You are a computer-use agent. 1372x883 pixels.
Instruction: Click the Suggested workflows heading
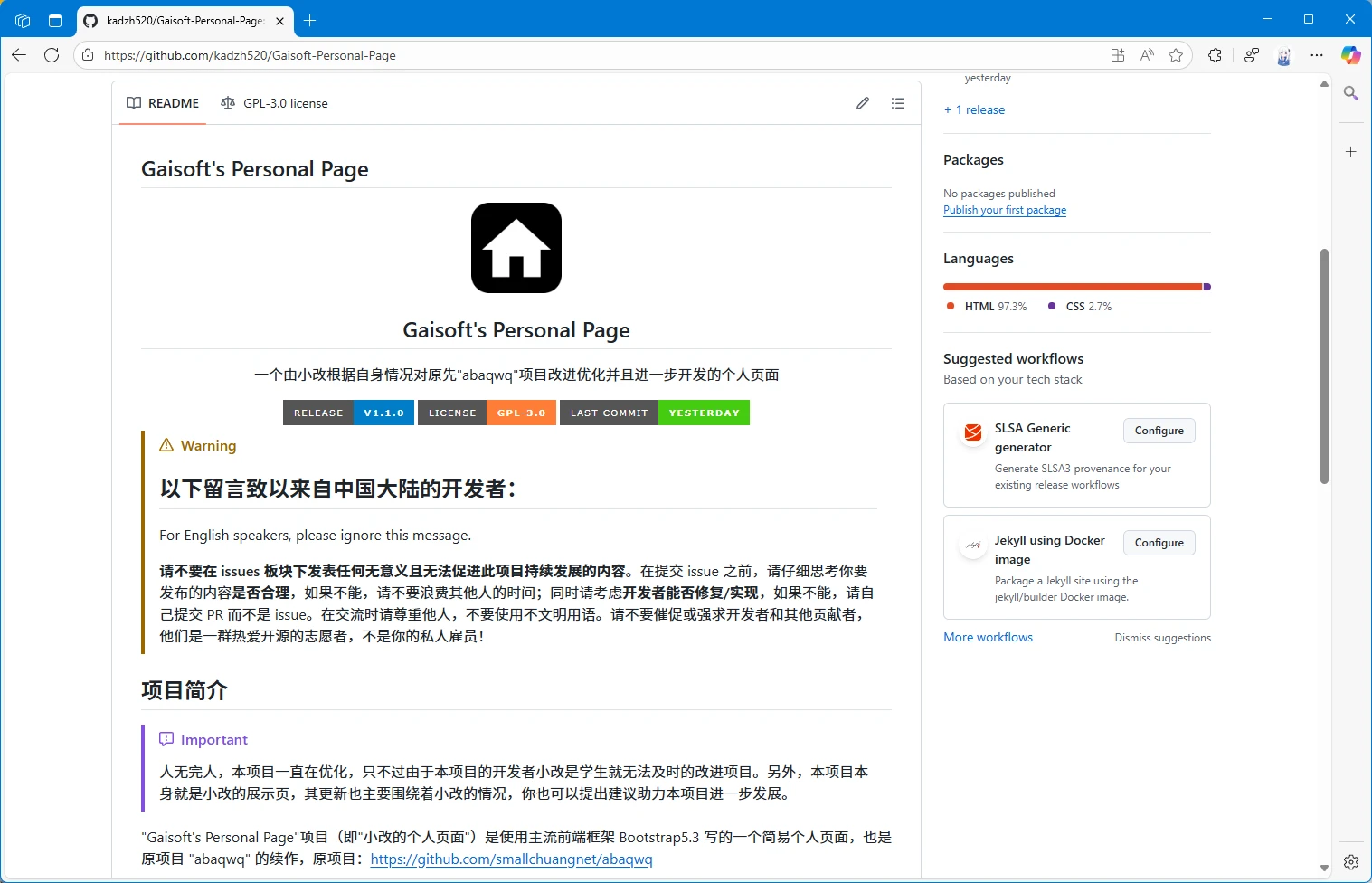(1013, 359)
